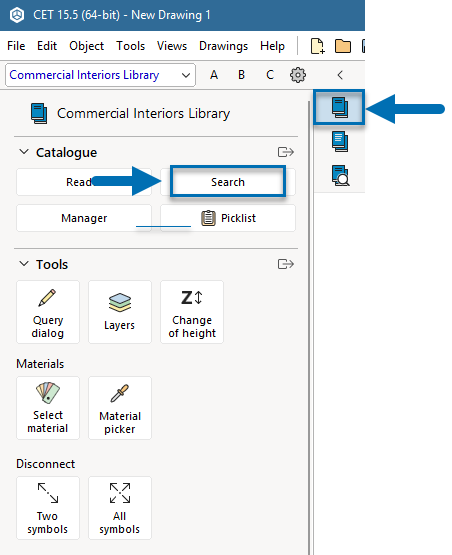The width and height of the screenshot is (452, 555).
Task: Open the Layers tool
Action: pyautogui.click(x=120, y=312)
